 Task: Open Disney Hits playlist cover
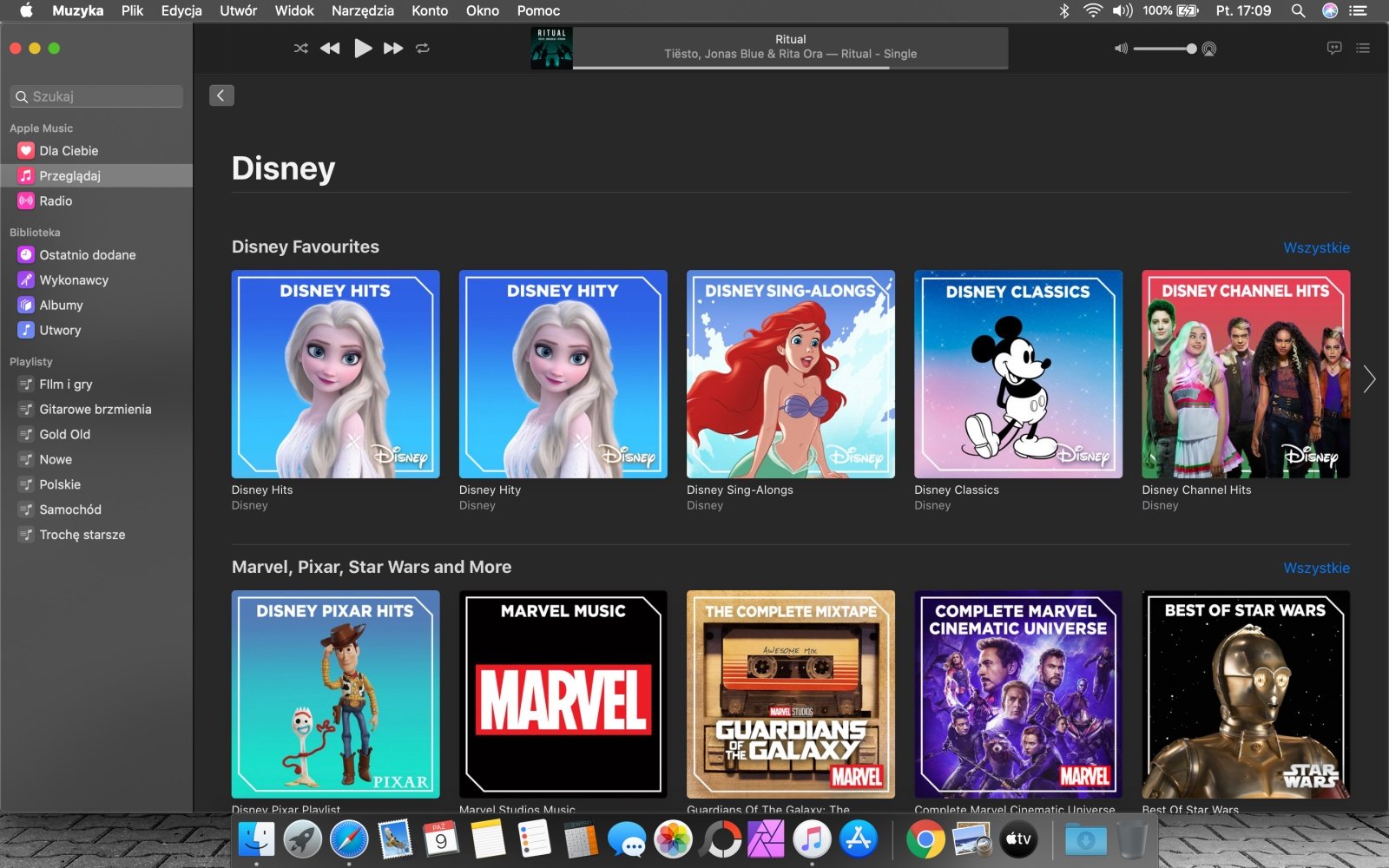[x=336, y=374]
